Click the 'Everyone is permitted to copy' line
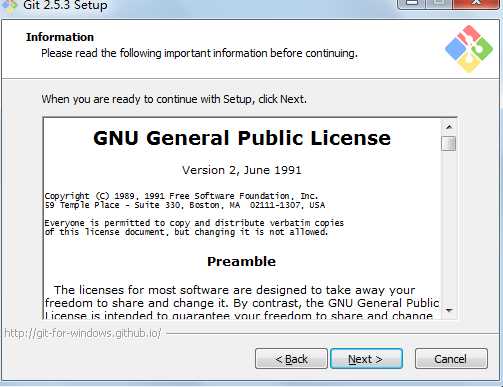503x387 pixels. coord(194,223)
